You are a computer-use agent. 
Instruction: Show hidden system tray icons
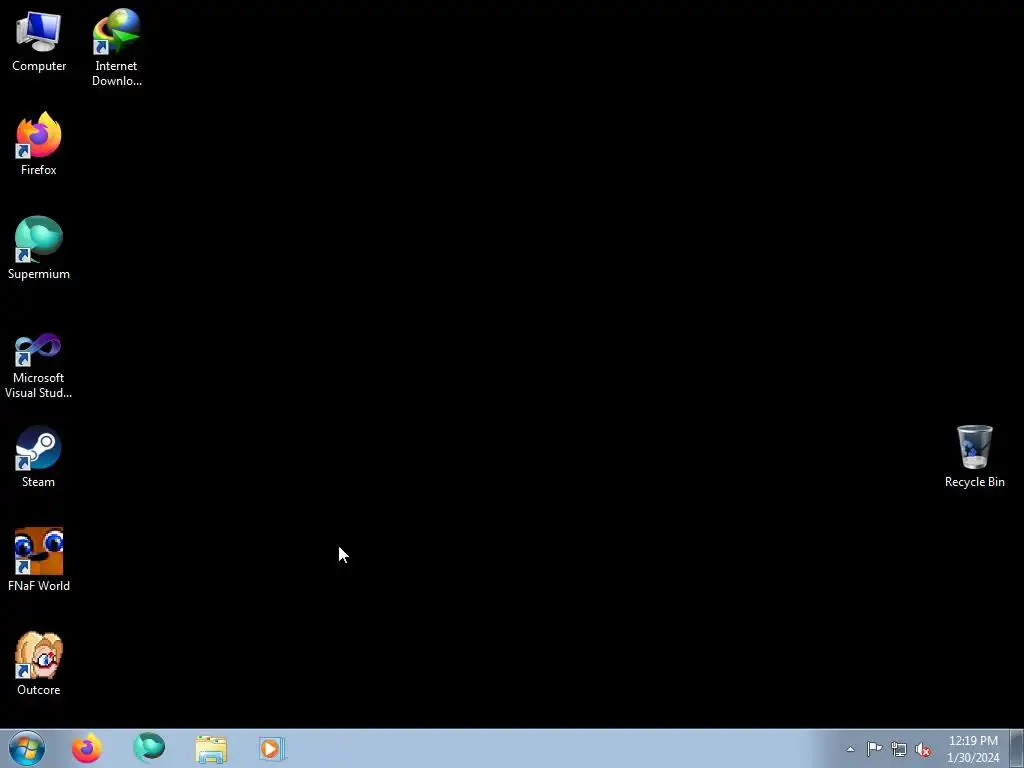850,749
